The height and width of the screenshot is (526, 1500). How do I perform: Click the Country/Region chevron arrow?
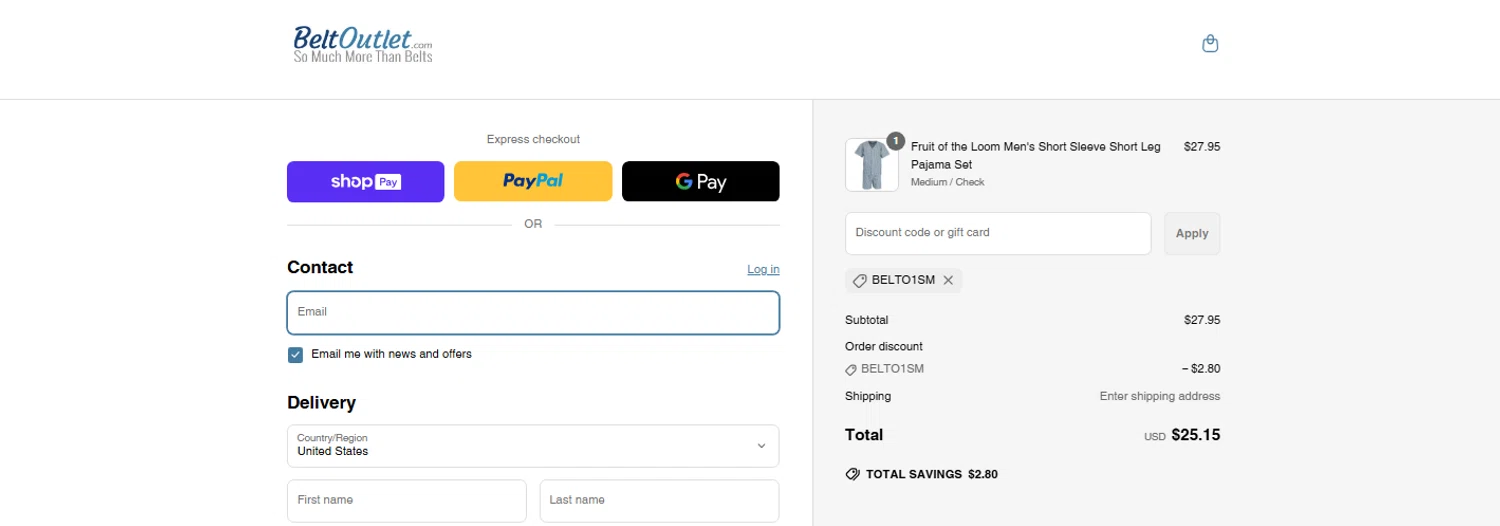pos(761,446)
